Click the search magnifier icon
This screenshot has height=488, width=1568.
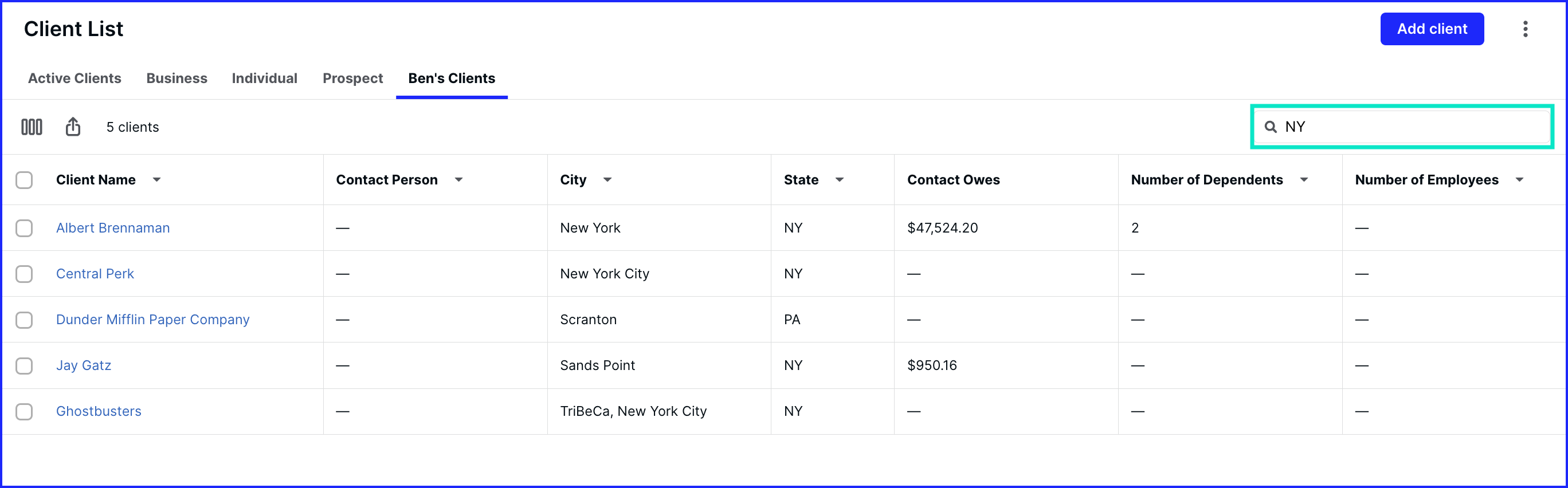pyautogui.click(x=1271, y=127)
